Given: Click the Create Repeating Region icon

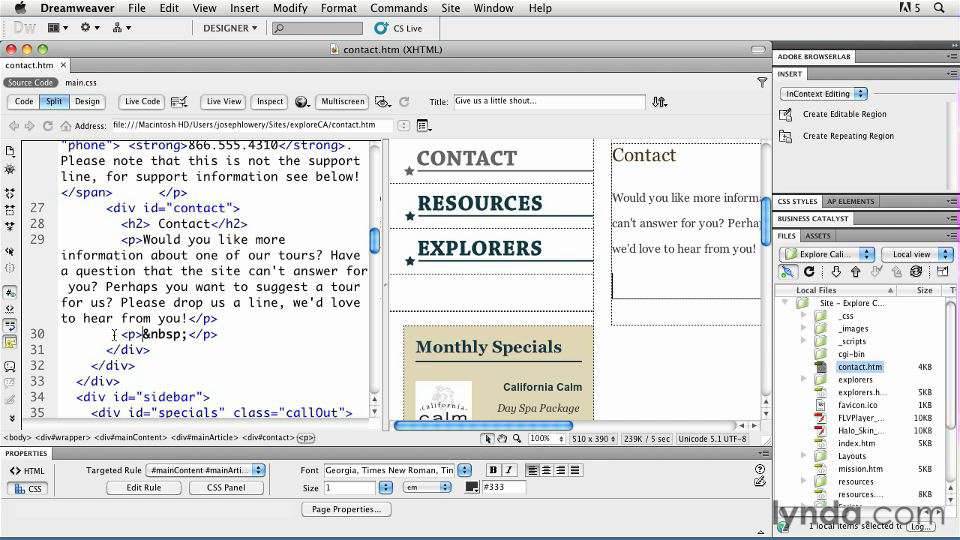Looking at the screenshot, I should [x=786, y=137].
